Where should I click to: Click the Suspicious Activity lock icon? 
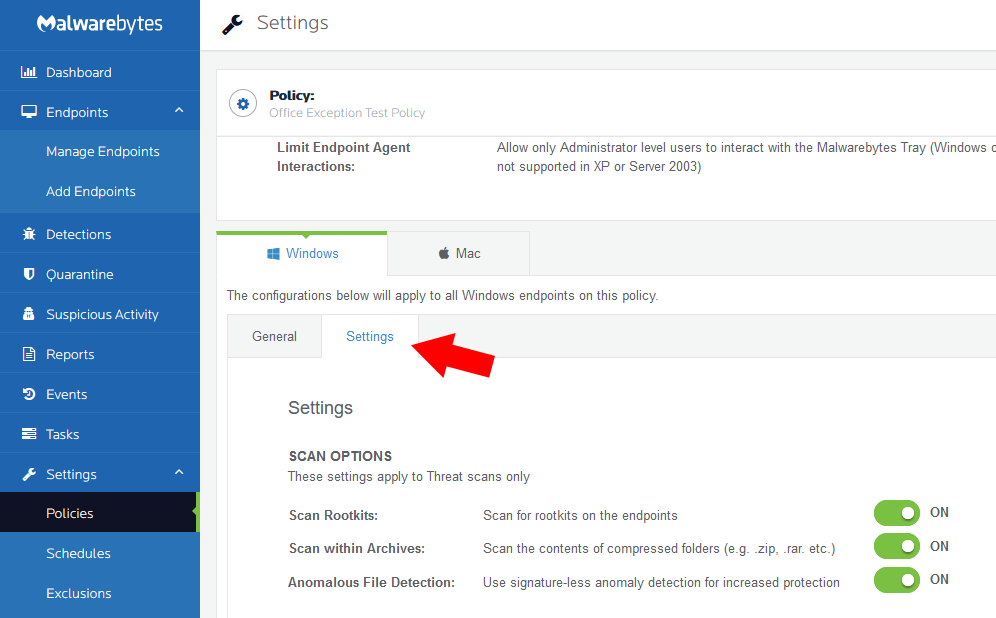pyautogui.click(x=28, y=314)
